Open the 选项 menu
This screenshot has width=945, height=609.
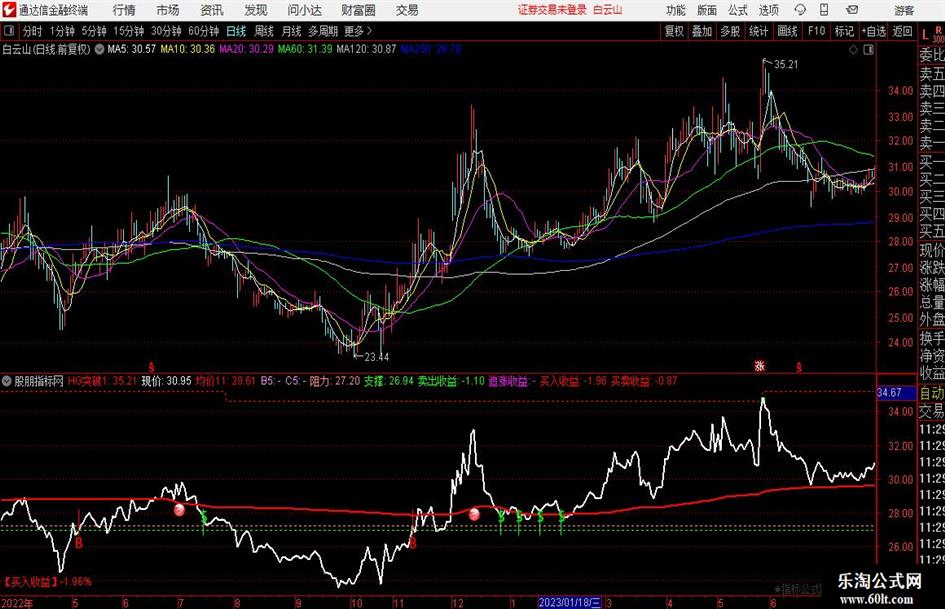tap(768, 10)
